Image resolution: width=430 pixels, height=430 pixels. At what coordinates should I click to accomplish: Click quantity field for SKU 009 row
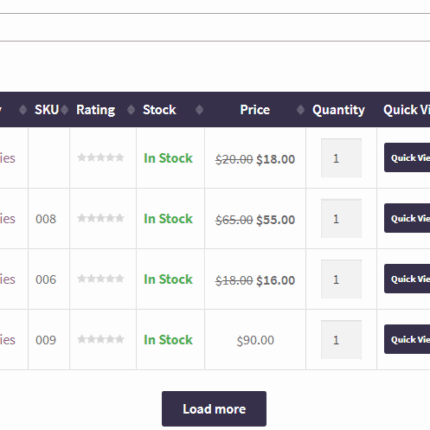[x=341, y=339]
